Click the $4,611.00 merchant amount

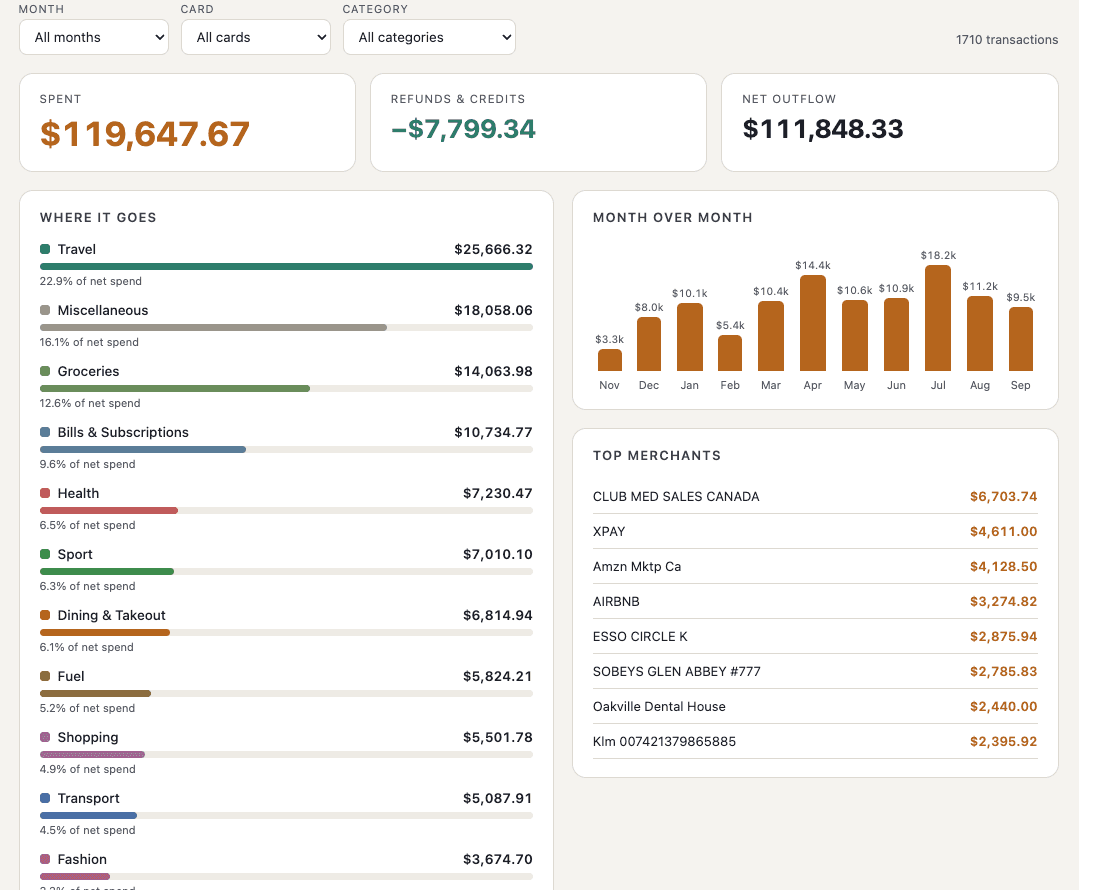coord(1004,532)
